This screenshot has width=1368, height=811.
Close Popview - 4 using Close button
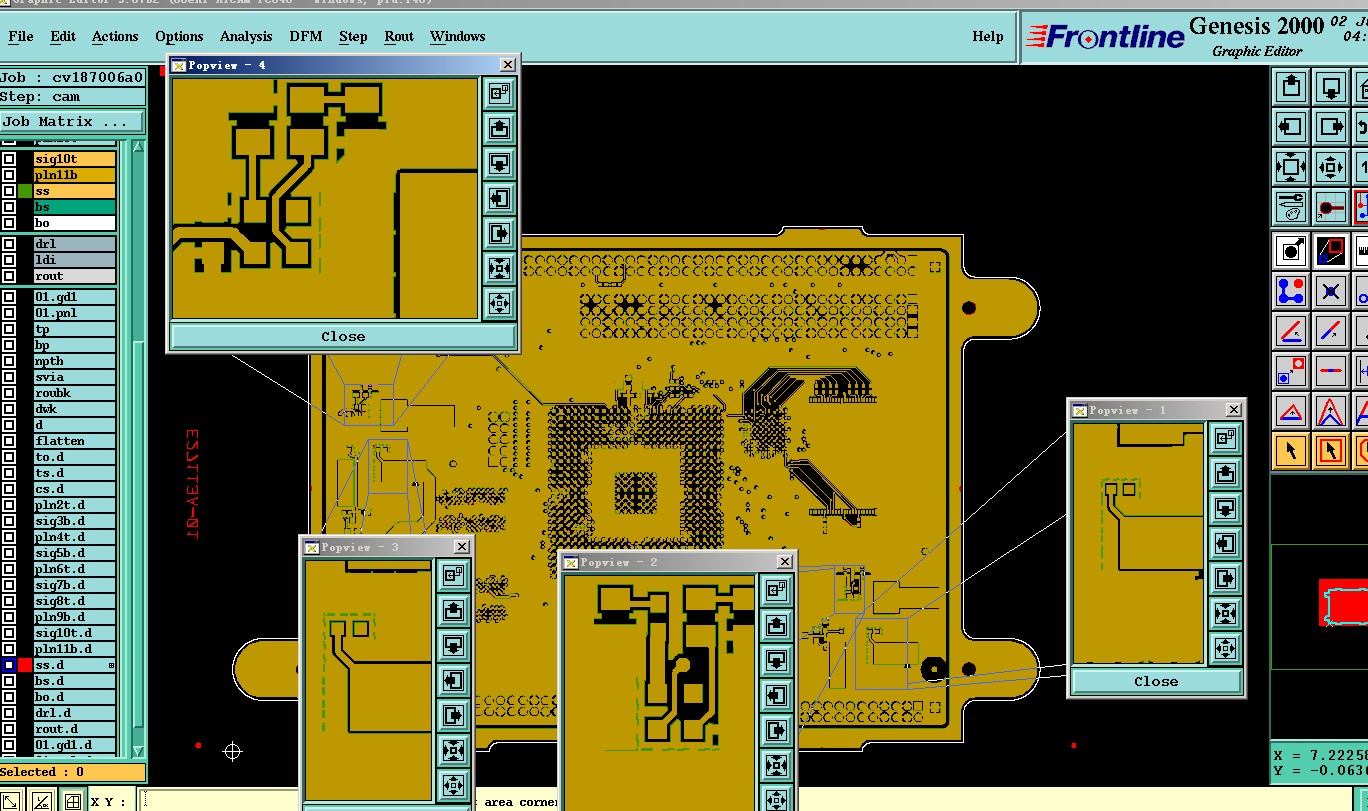[x=343, y=336]
